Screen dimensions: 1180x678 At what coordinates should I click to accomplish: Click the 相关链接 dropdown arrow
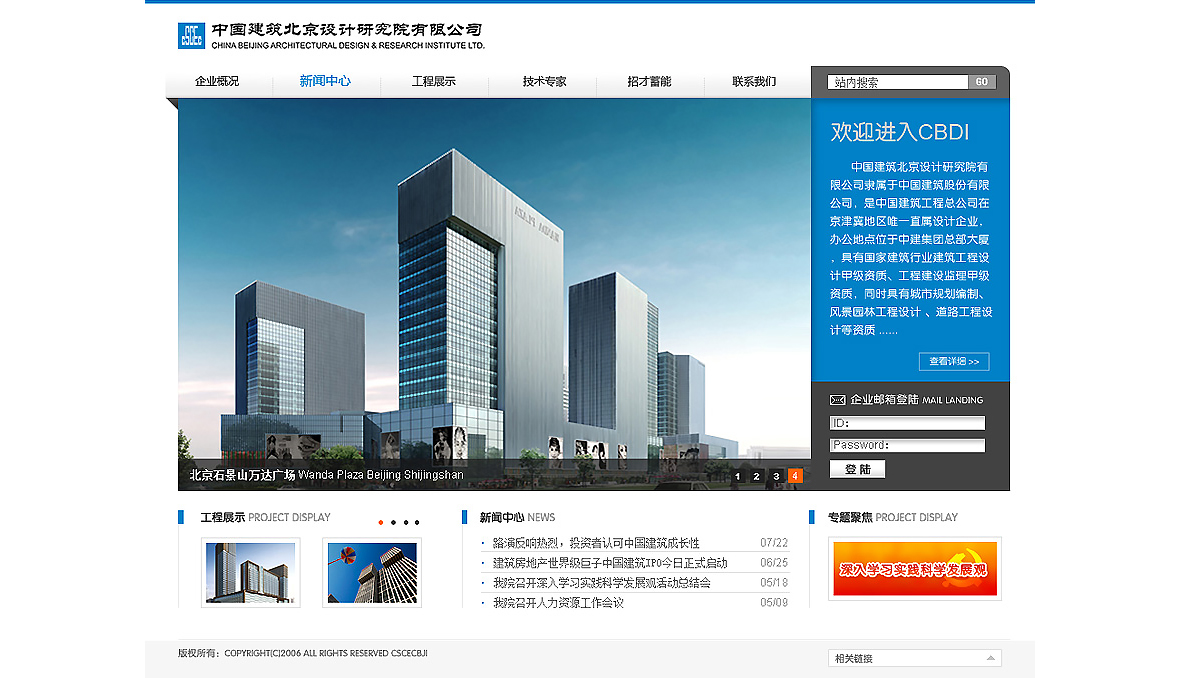990,658
